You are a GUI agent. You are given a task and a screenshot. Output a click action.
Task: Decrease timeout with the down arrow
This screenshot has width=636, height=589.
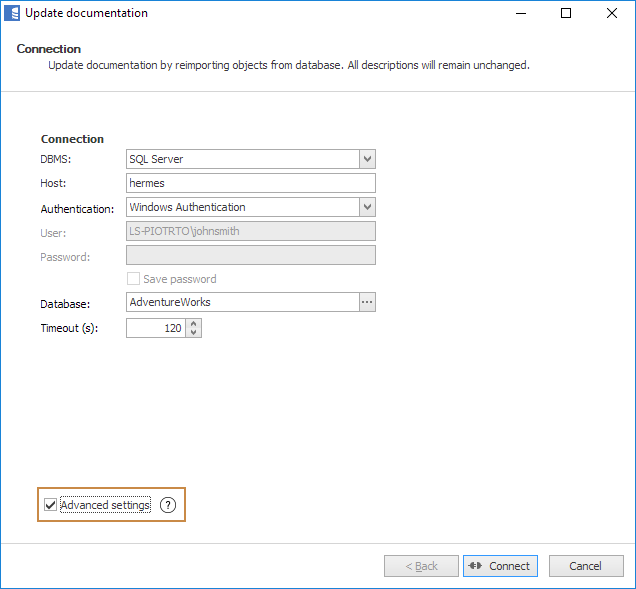[x=194, y=333]
